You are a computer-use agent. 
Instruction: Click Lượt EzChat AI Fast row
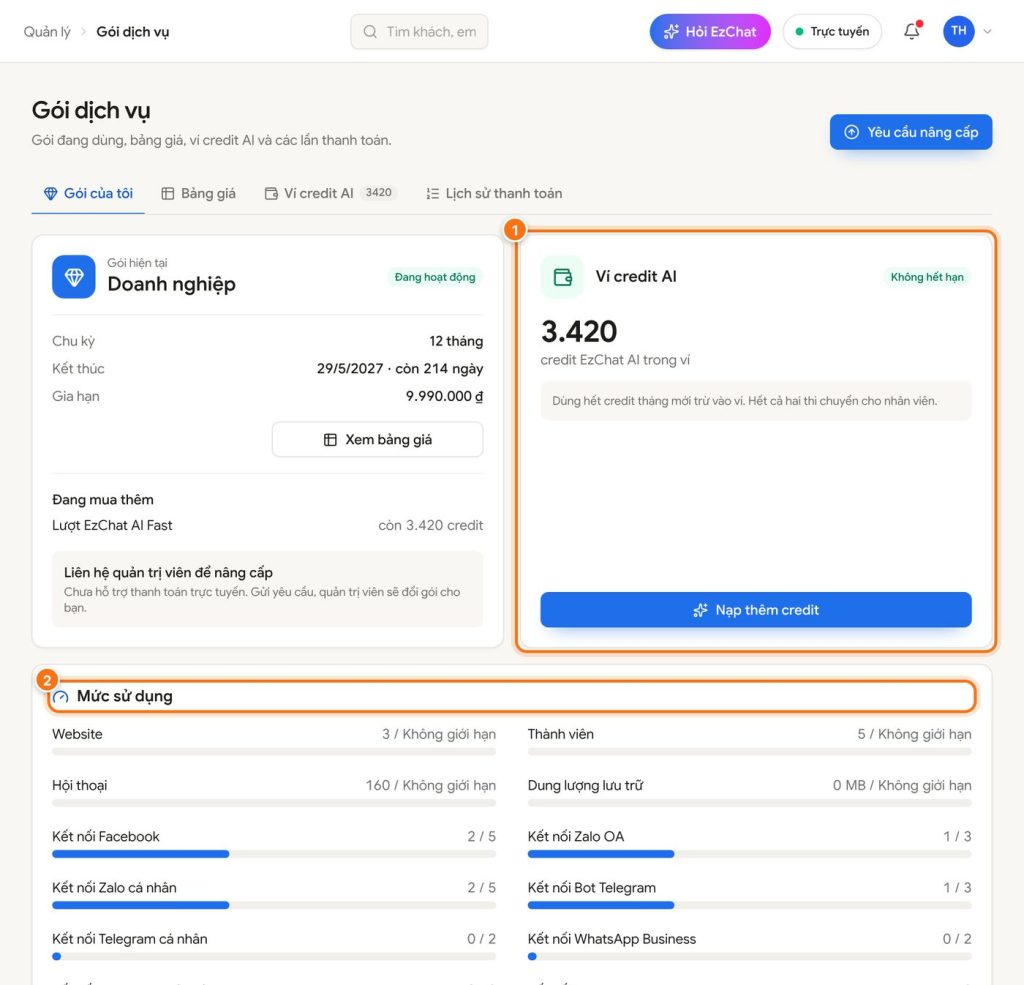pos(268,525)
